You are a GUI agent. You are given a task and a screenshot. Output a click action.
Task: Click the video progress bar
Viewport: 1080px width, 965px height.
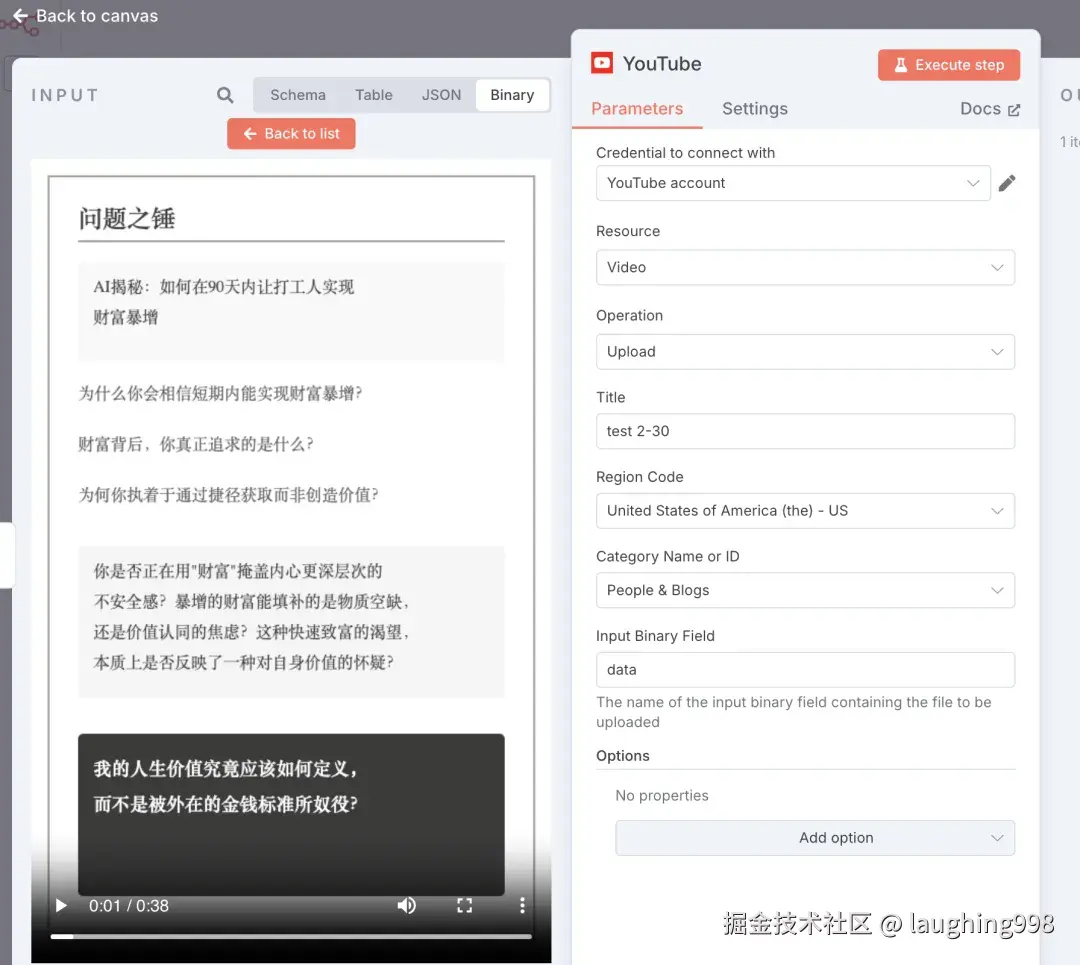tap(290, 936)
